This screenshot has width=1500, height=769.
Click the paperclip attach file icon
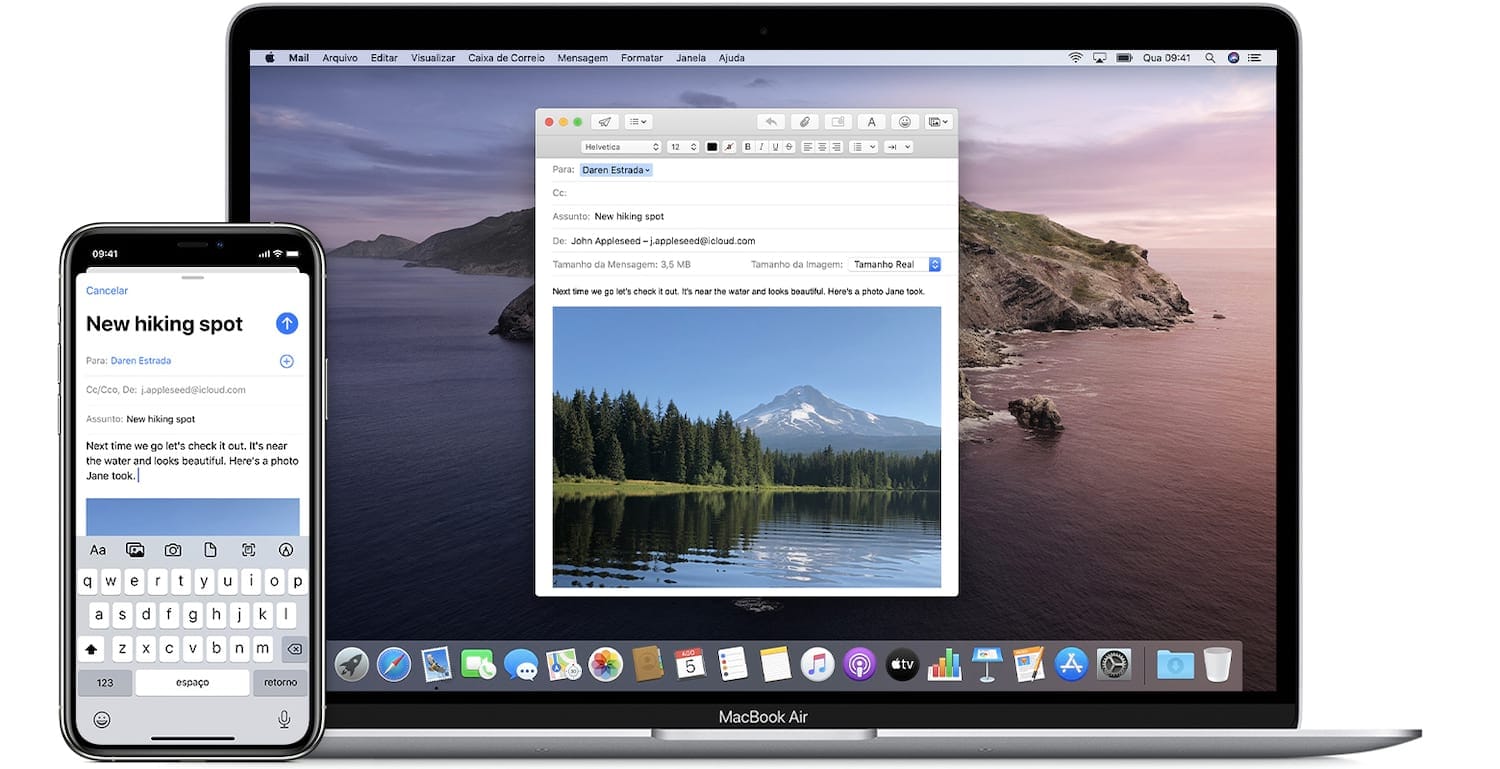click(x=804, y=122)
